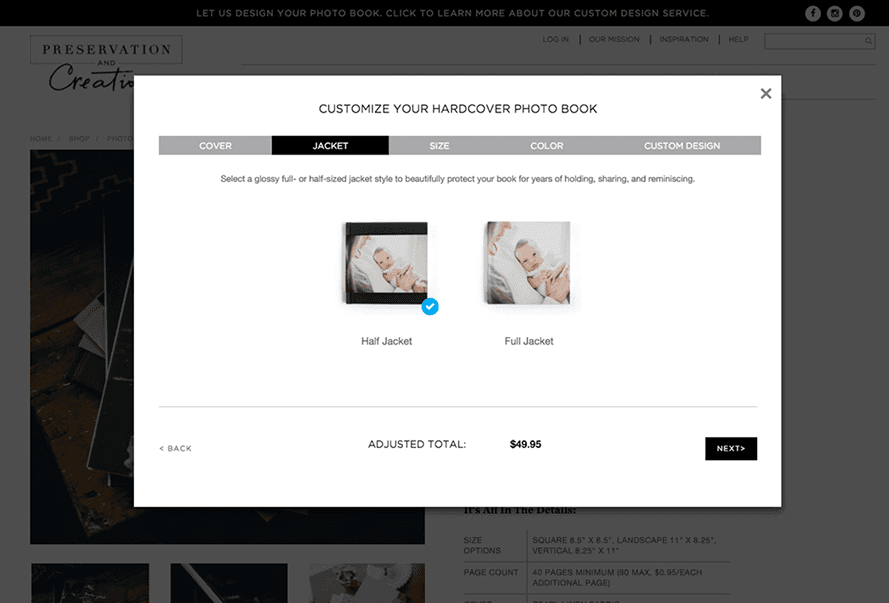The width and height of the screenshot is (889, 603).
Task: Switch to the Cover tab
Action: click(x=215, y=146)
